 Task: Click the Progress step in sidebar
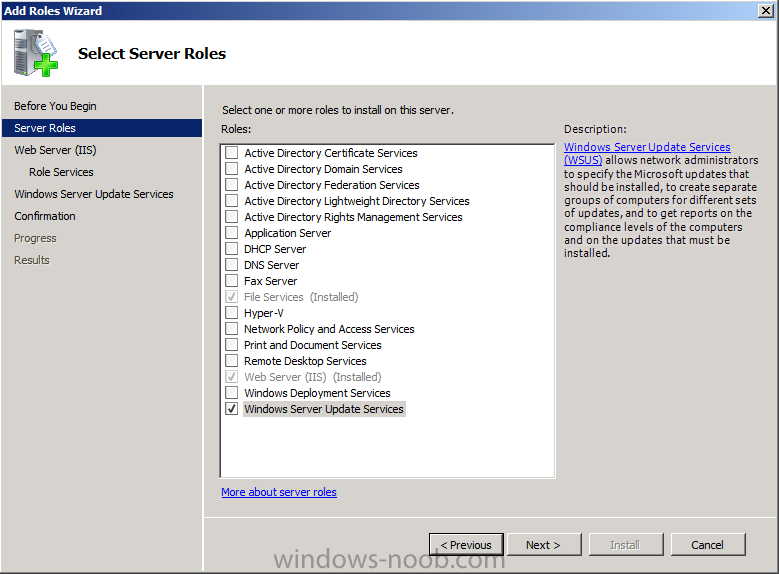tap(35, 238)
